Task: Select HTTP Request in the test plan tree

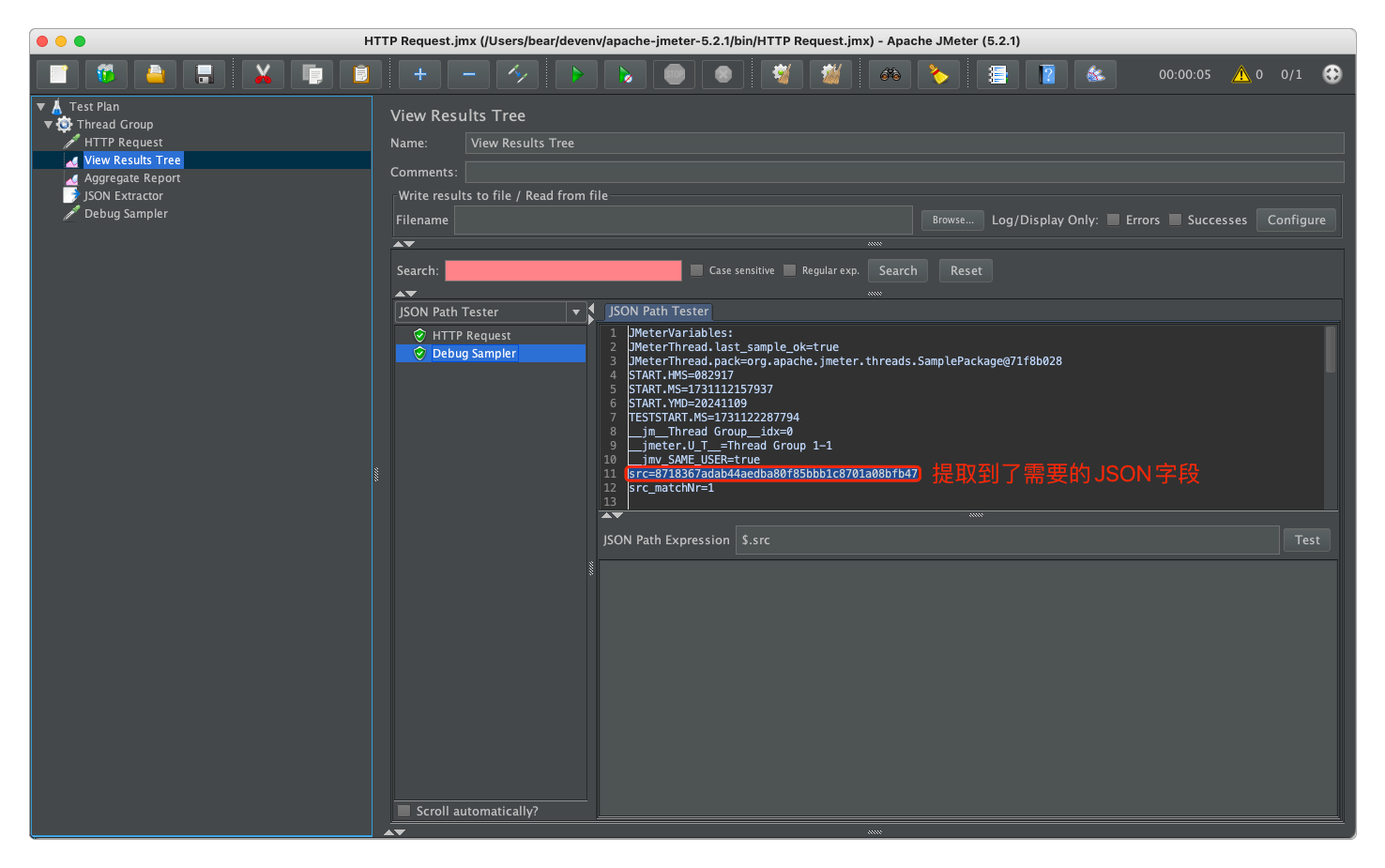Action: click(123, 143)
